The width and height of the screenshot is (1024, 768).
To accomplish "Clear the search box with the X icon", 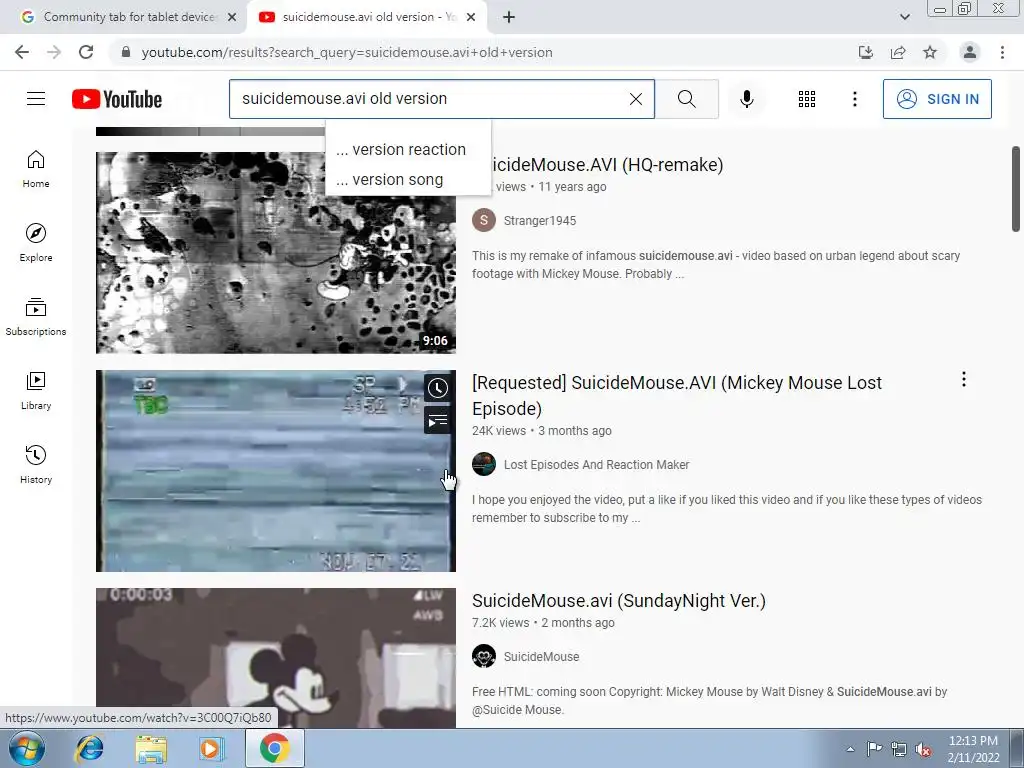I will click(635, 99).
